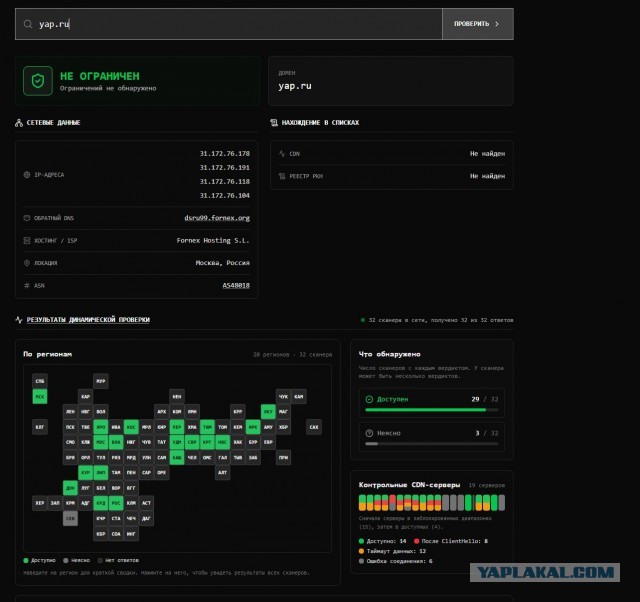The image size is (640, 602).
Task: Click the last grey CDN server bar
Action: pos(502,503)
